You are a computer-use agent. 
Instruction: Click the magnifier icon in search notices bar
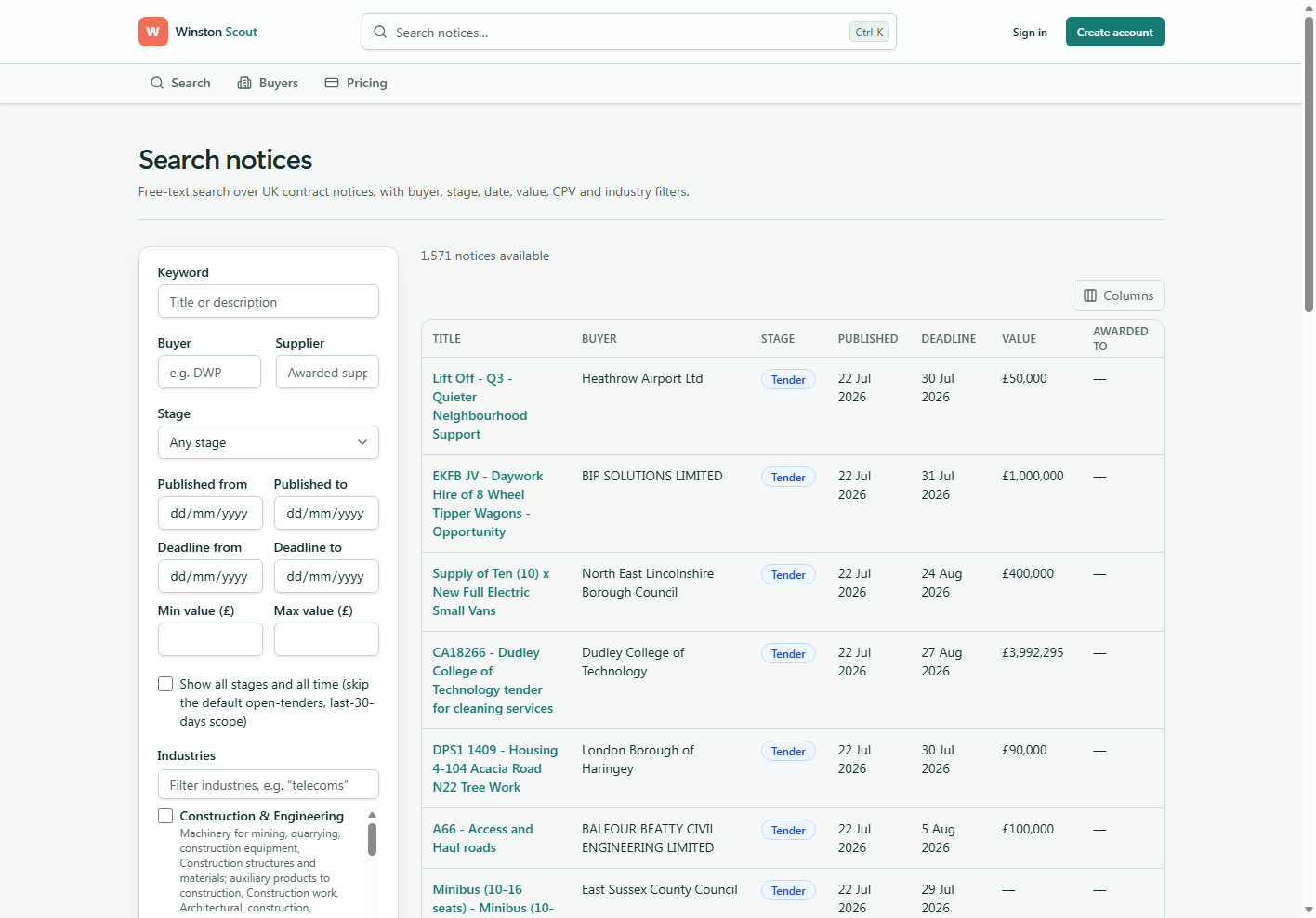tap(380, 32)
